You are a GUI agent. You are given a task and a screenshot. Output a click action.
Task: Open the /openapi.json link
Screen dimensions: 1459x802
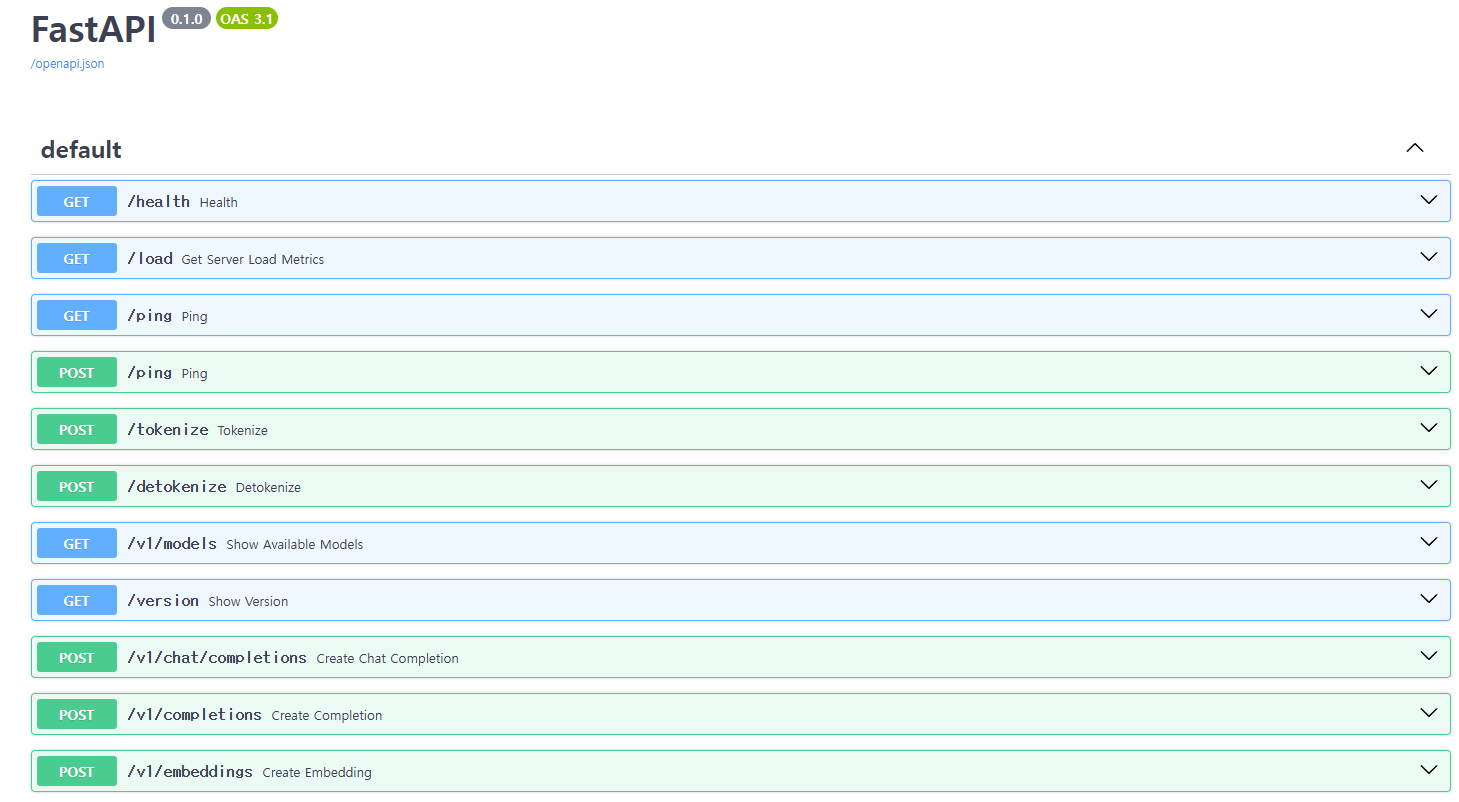[68, 64]
